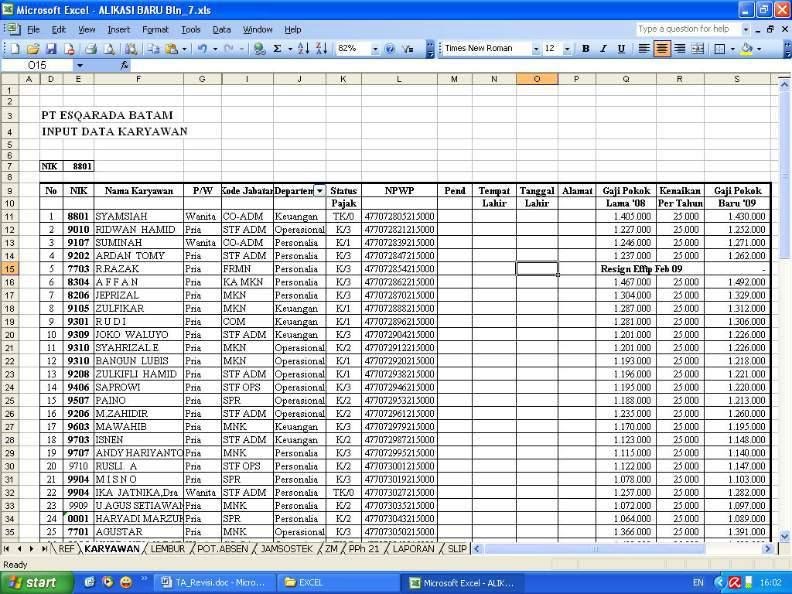Select the column O header
This screenshot has height=594, width=792.
click(x=537, y=78)
